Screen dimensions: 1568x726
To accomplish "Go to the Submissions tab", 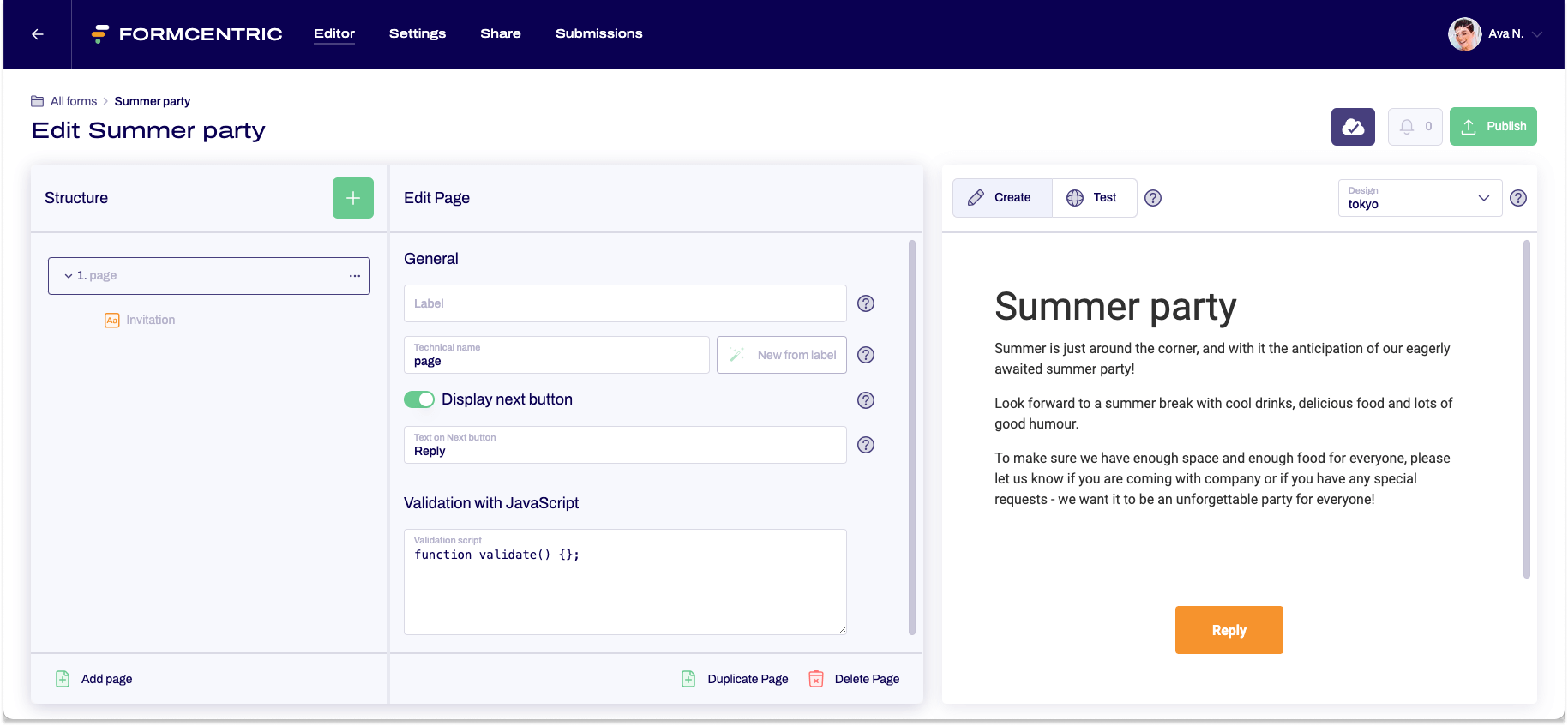I will pos(599,33).
